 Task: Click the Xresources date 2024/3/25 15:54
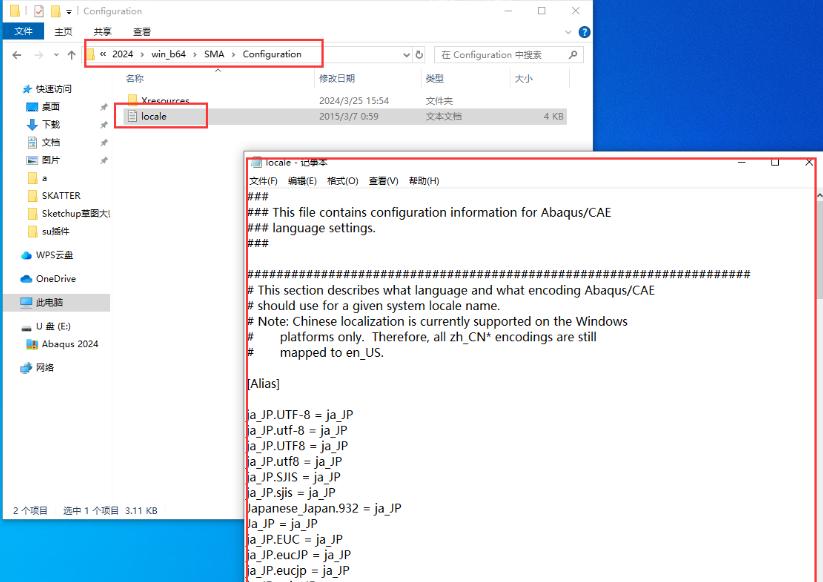[x=354, y=100]
